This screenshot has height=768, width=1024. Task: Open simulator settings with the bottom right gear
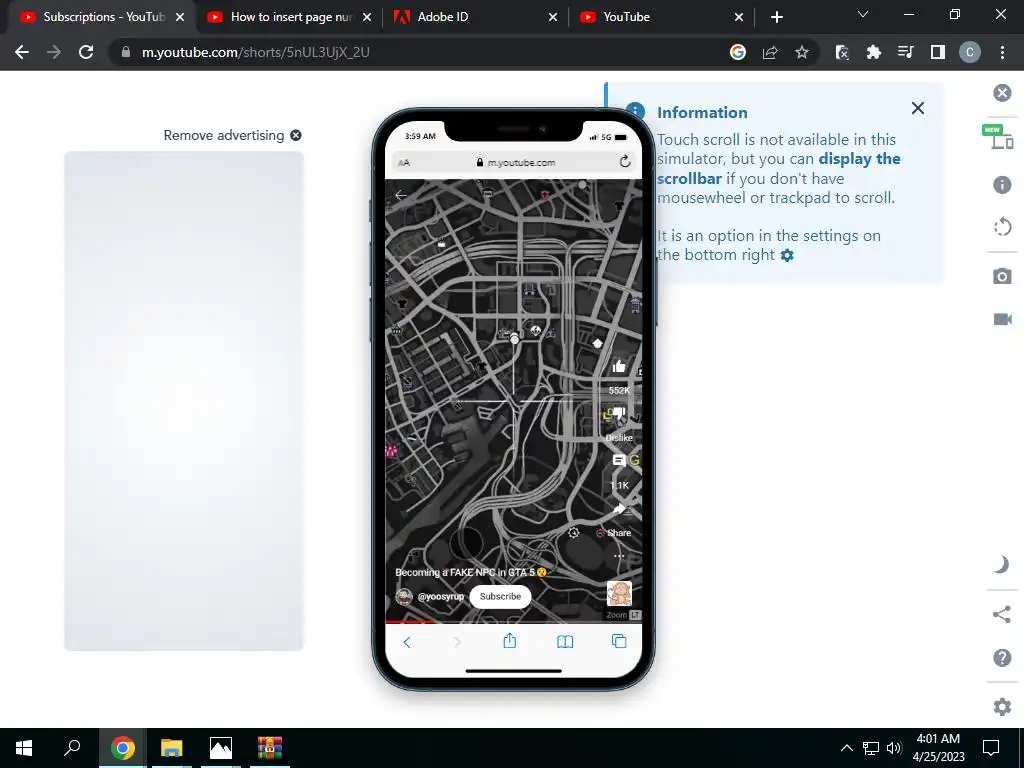(x=1002, y=707)
